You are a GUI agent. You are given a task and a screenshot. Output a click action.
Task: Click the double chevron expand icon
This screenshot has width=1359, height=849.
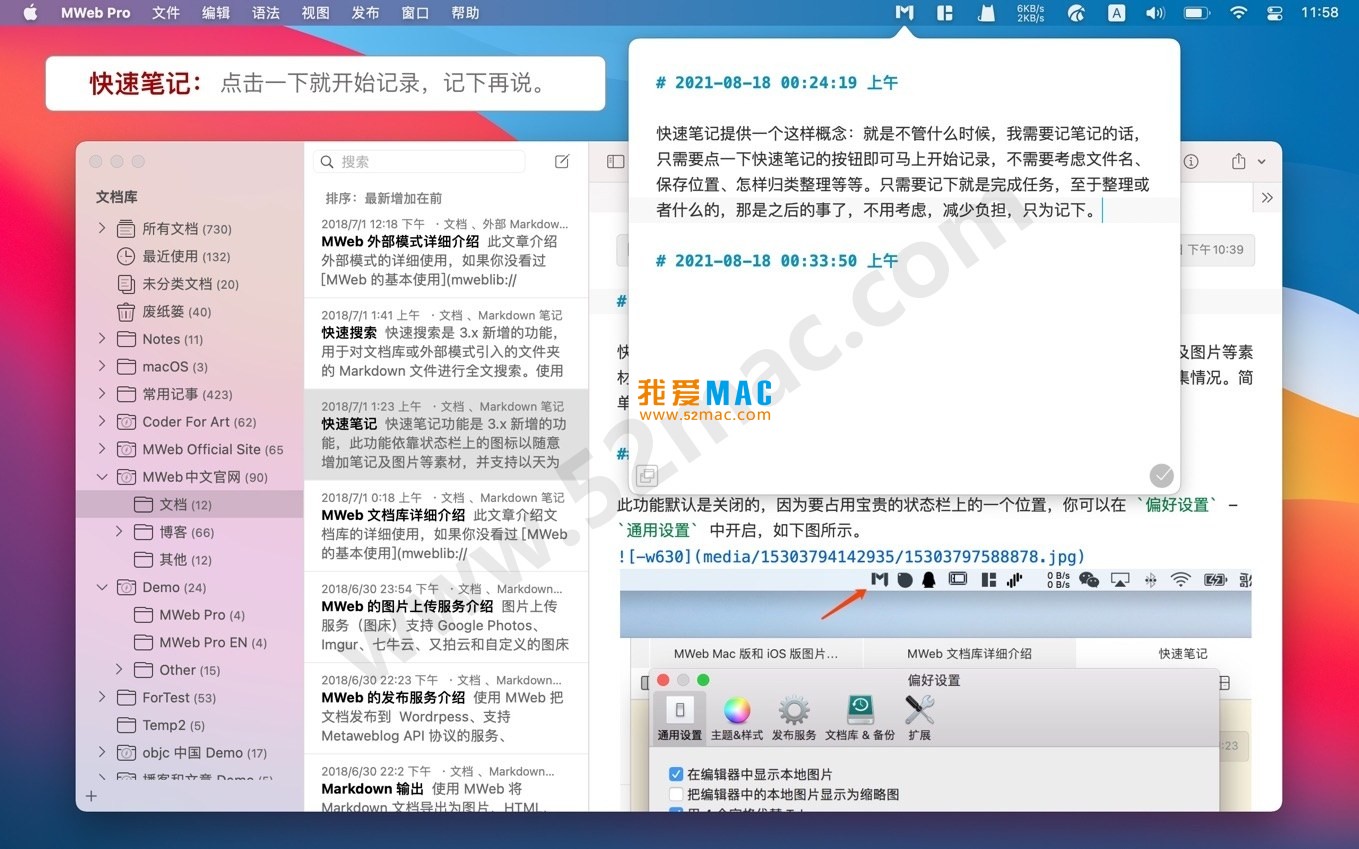[x=1267, y=197]
